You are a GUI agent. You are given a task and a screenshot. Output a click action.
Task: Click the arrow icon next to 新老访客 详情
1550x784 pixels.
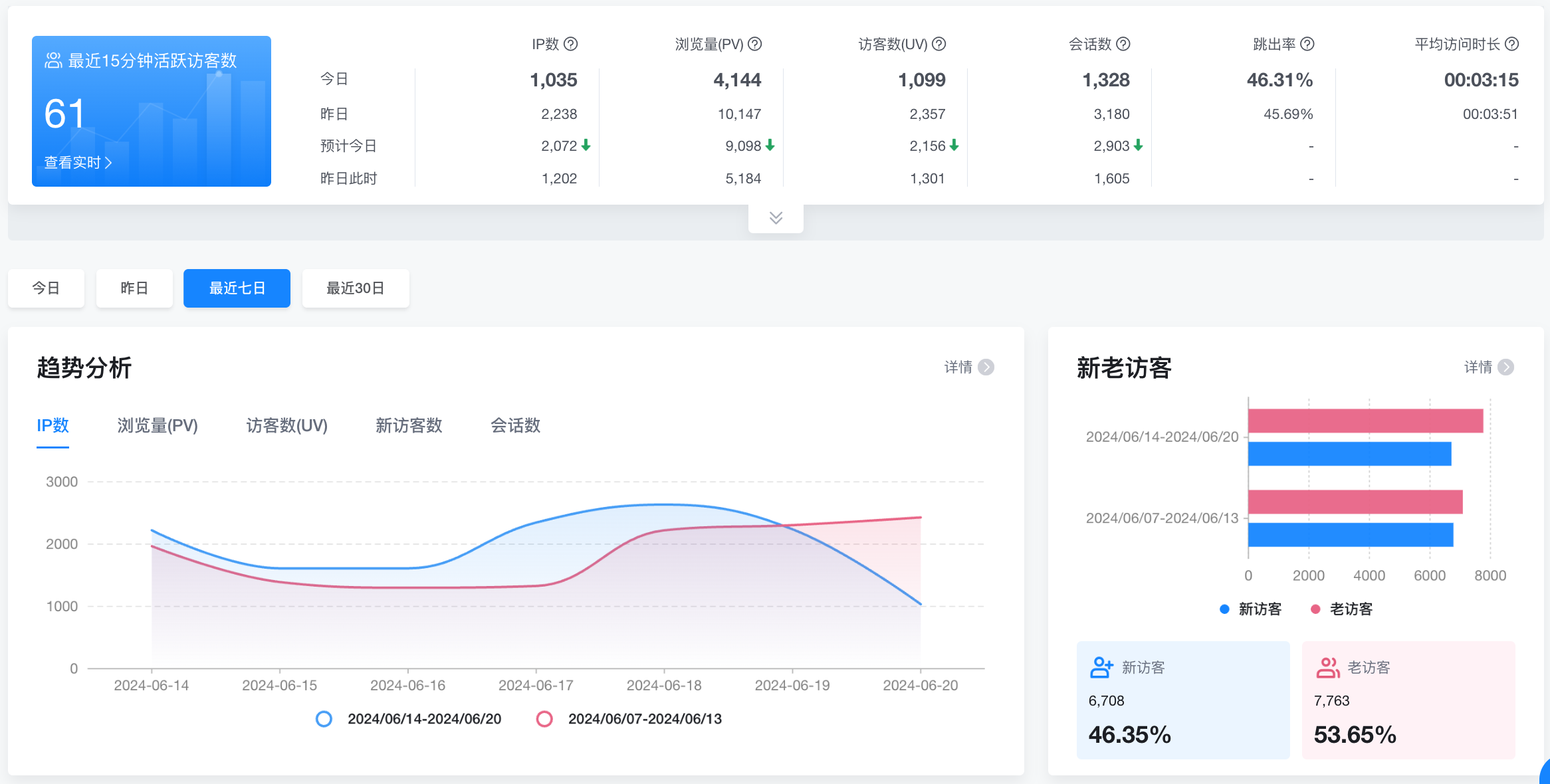tap(1506, 367)
